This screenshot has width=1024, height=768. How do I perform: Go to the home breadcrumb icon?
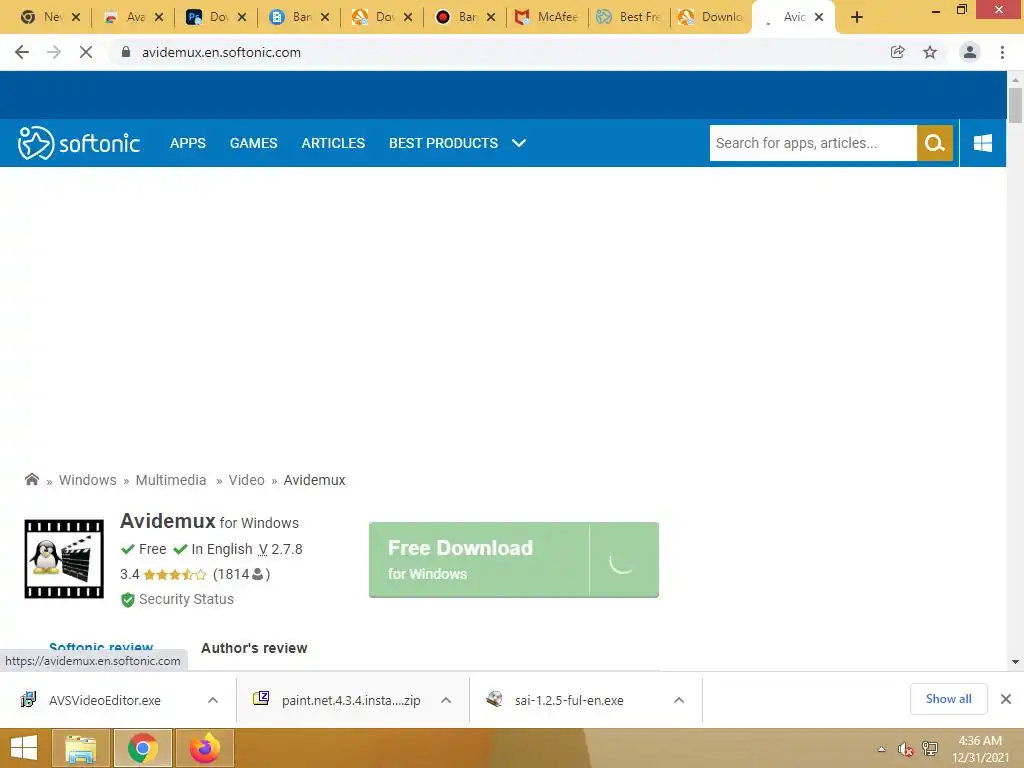[31, 479]
